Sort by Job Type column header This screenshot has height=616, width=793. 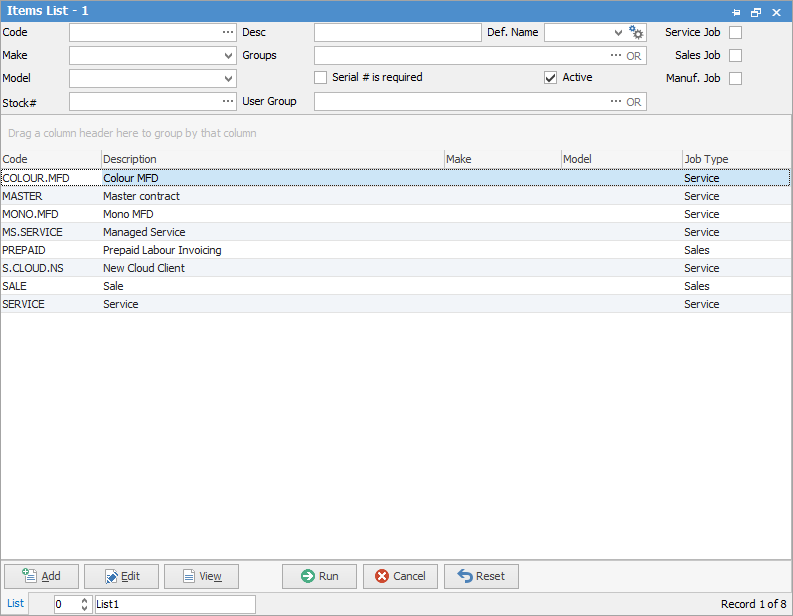point(736,159)
